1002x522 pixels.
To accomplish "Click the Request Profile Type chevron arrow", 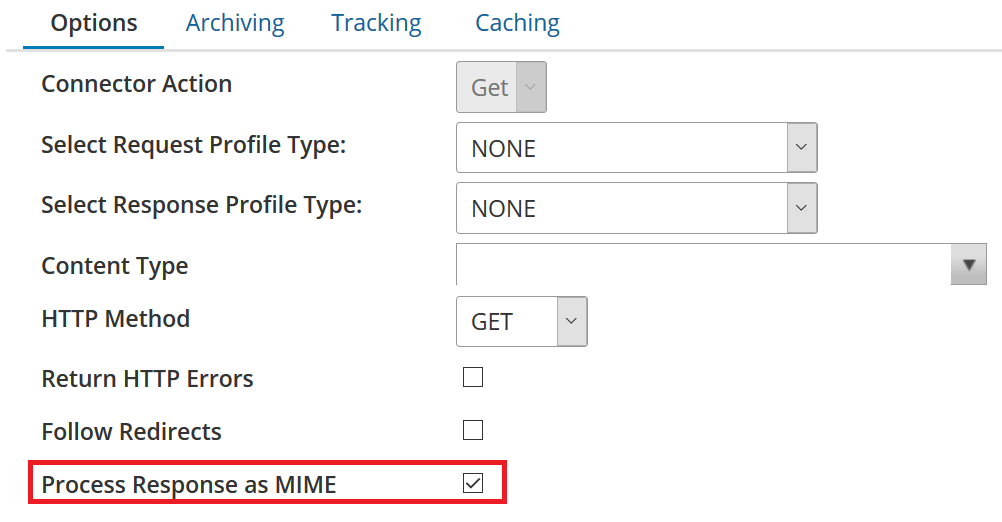I will coord(801,148).
